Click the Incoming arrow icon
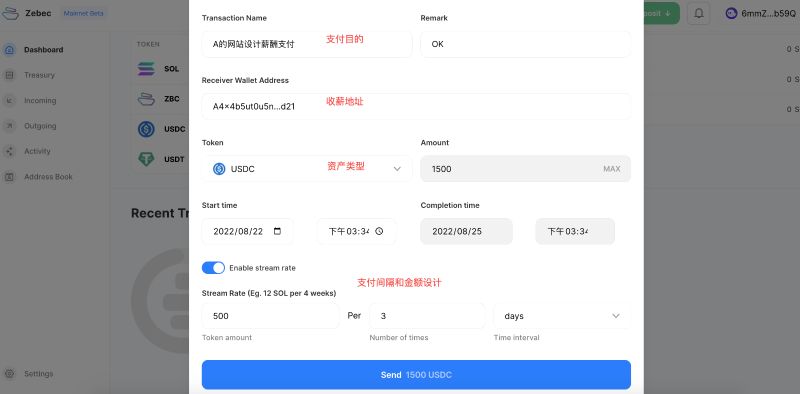The width and height of the screenshot is (800, 394). coord(9,101)
